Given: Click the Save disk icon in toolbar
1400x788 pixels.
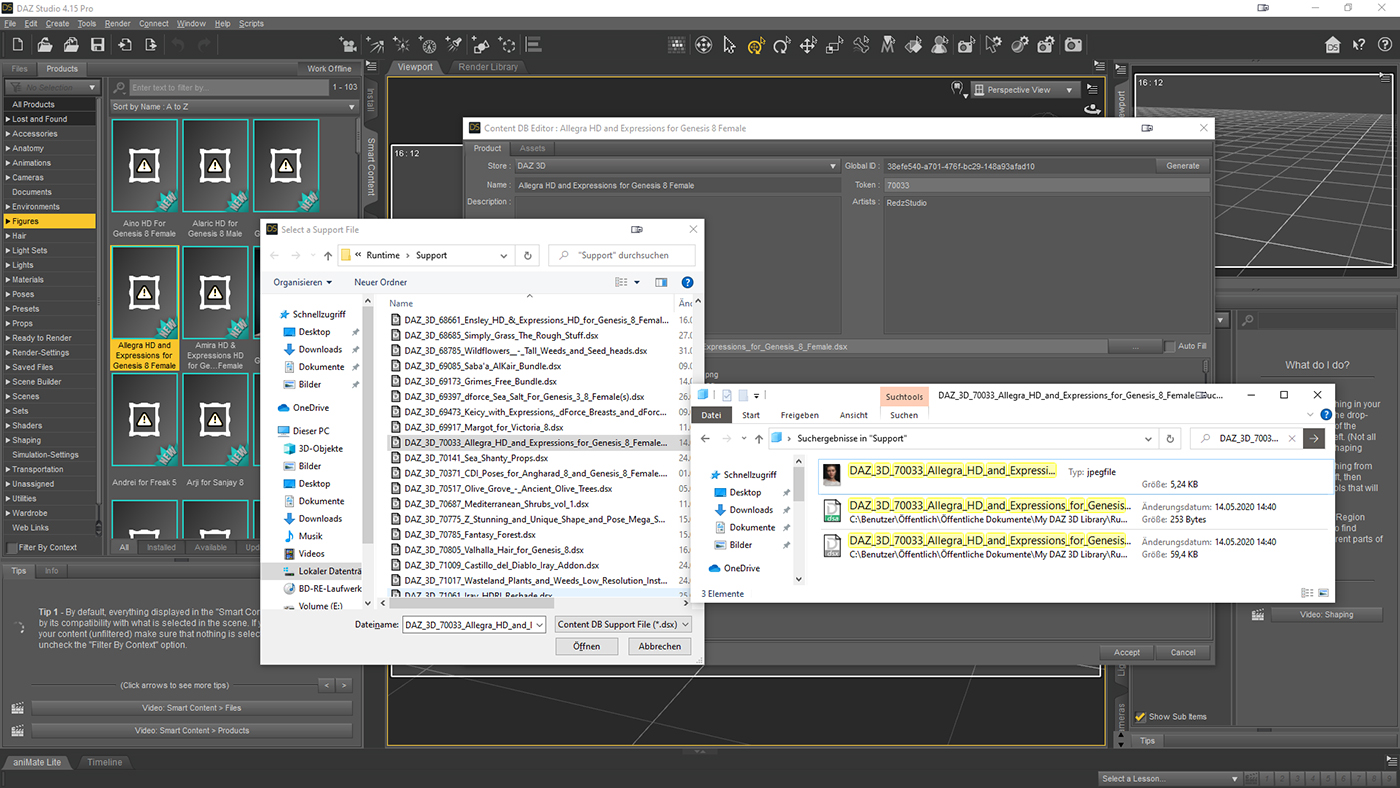Looking at the screenshot, I should point(97,45).
